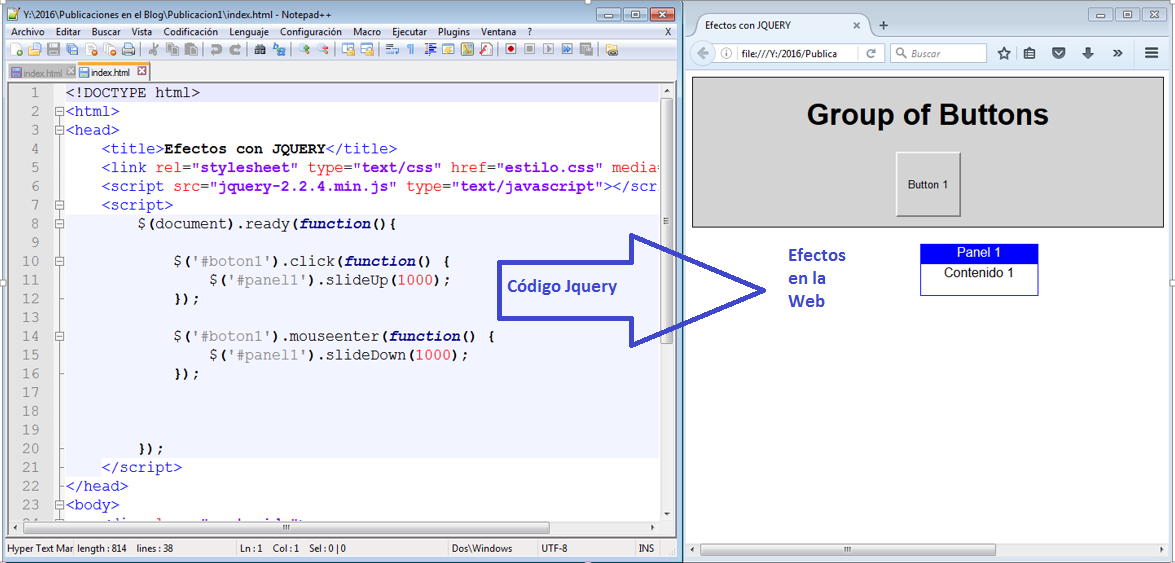This screenshot has height=563, width=1175.
Task: Open the Document Map toolbar icon
Action: coord(466,50)
